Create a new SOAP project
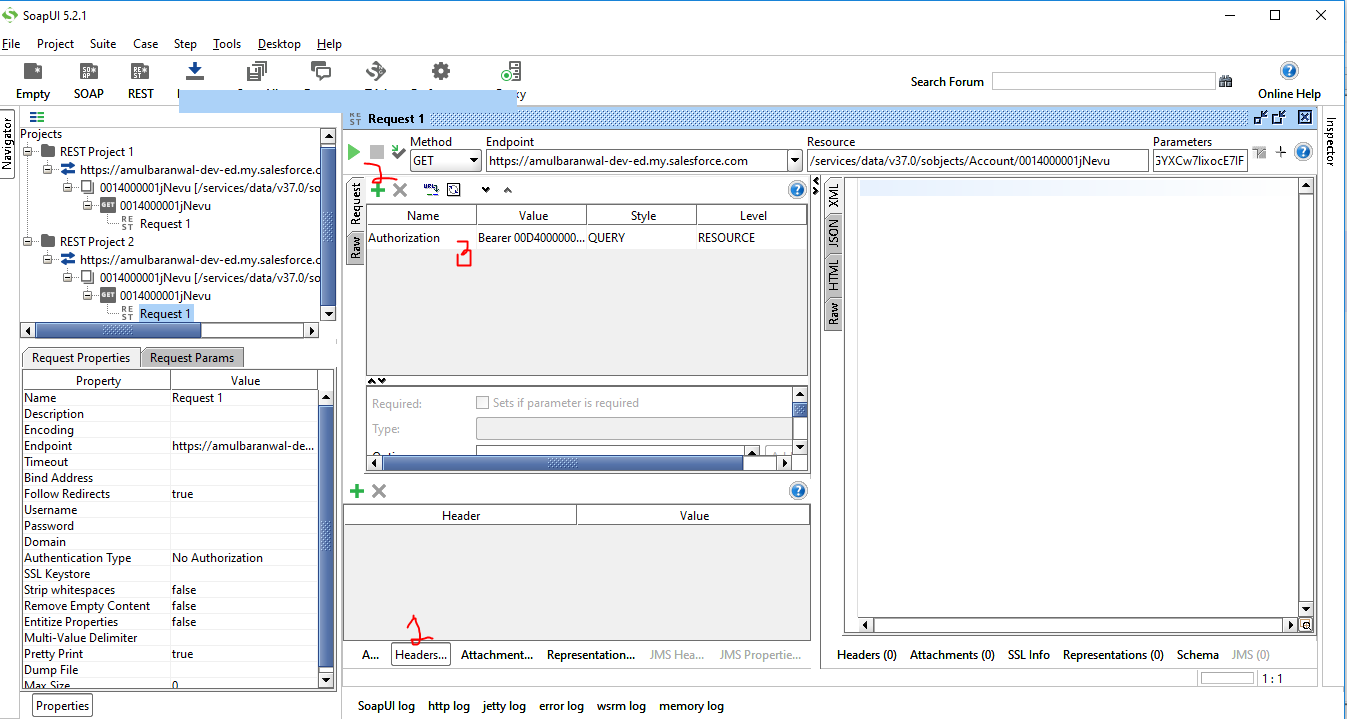 [88, 78]
